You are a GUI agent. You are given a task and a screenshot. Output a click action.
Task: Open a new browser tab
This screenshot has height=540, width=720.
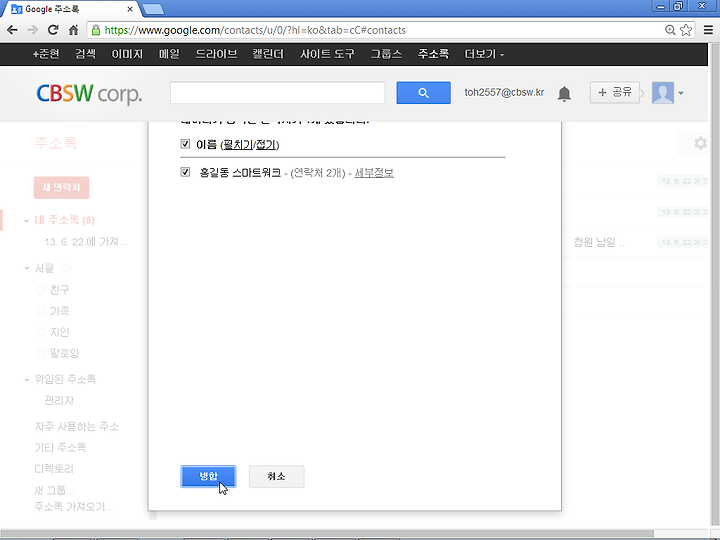(153, 9)
